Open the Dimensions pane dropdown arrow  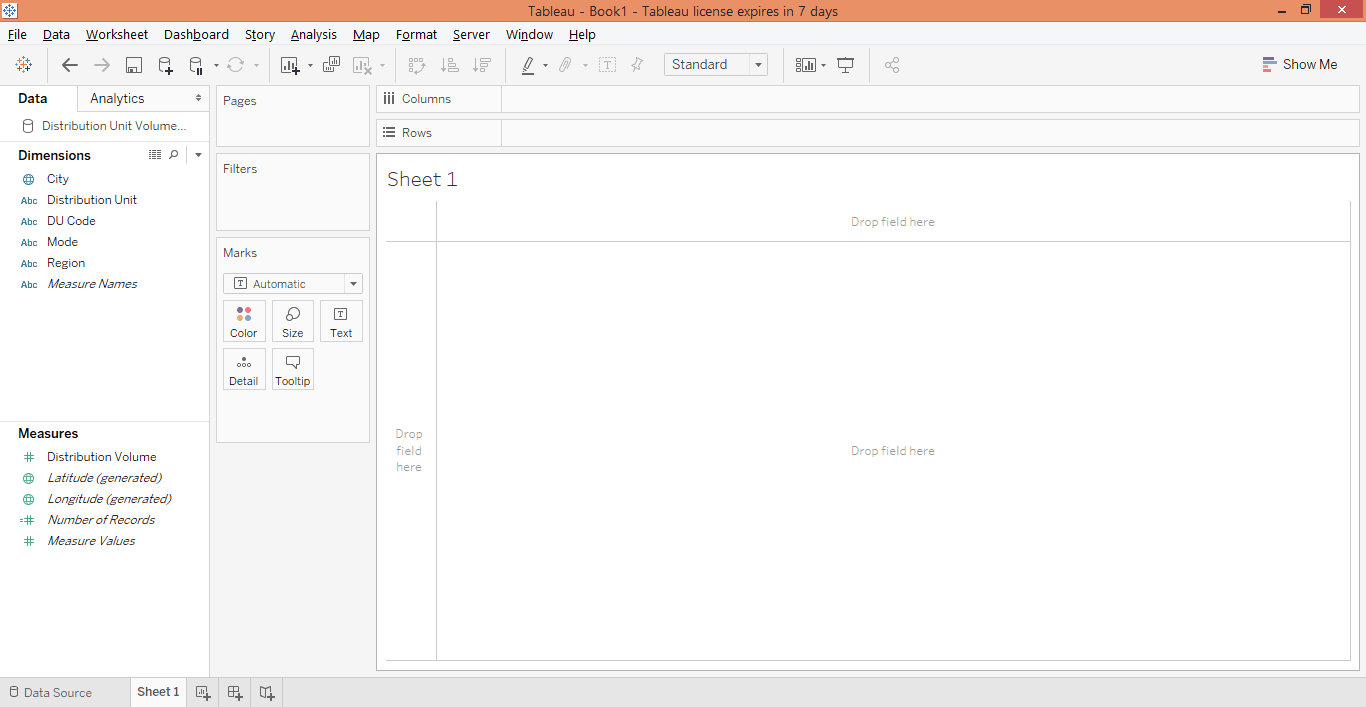tap(198, 155)
